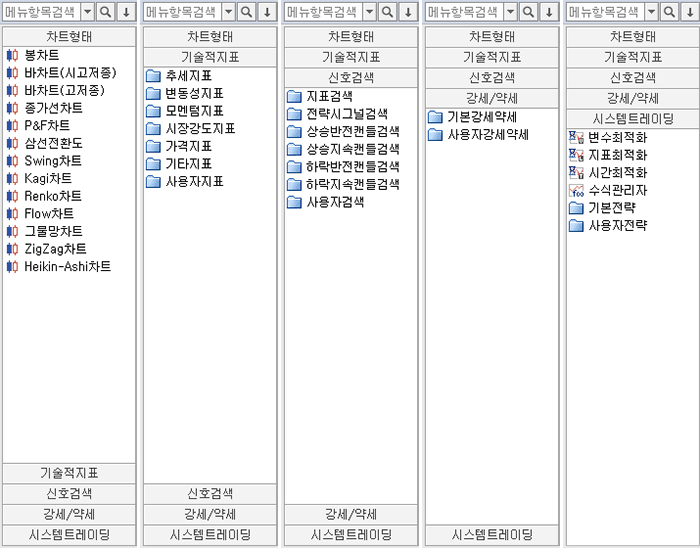700x548 pixels.
Task: Click search magnifier in fifth panel
Action: [669, 12]
